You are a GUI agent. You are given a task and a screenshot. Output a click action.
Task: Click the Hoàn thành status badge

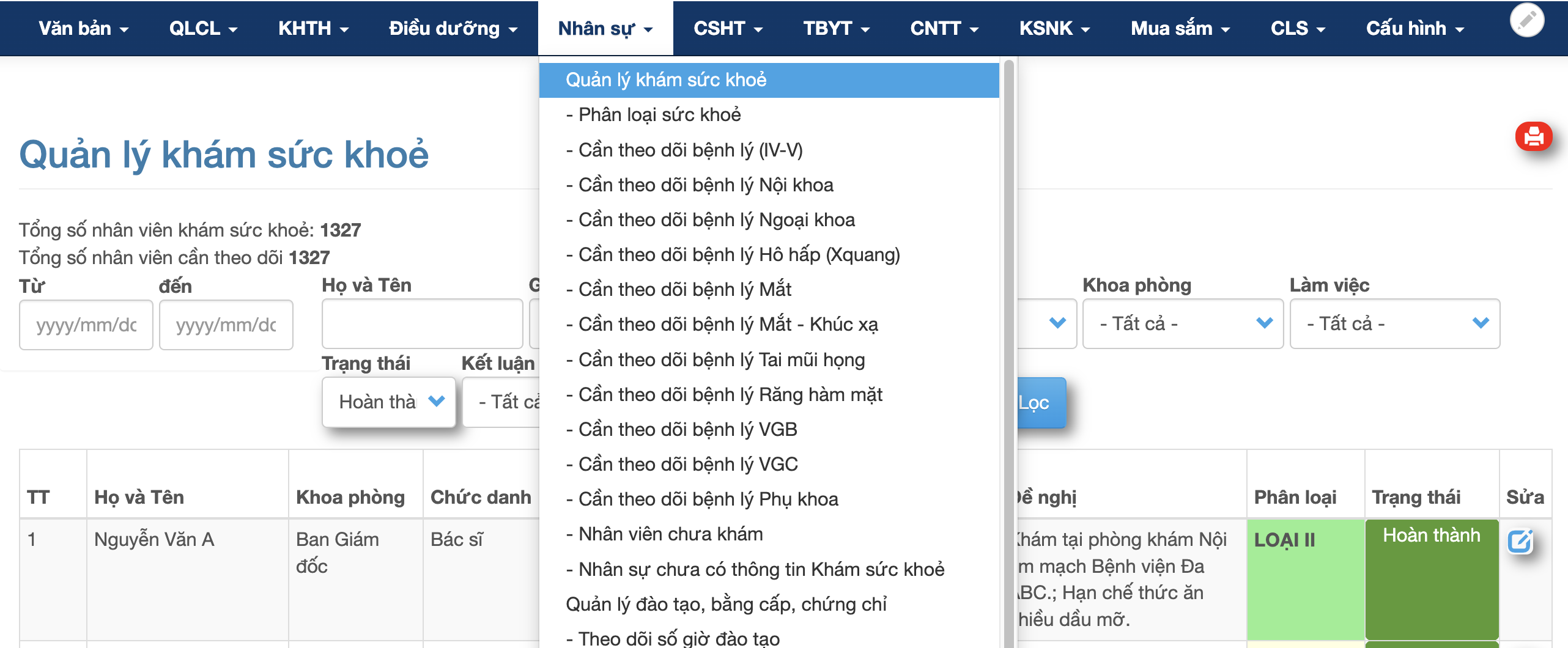point(1431,536)
